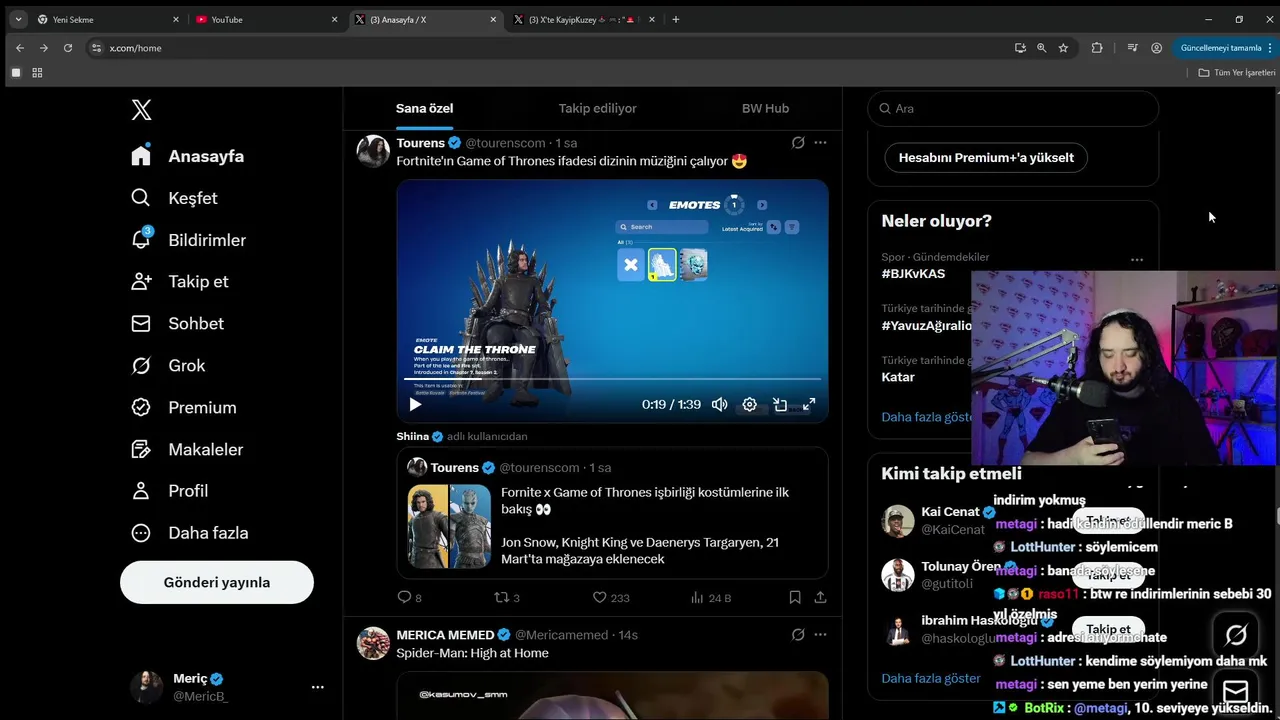Click Gönderi yayınla button
The width and height of the screenshot is (1280, 720).
(217, 582)
